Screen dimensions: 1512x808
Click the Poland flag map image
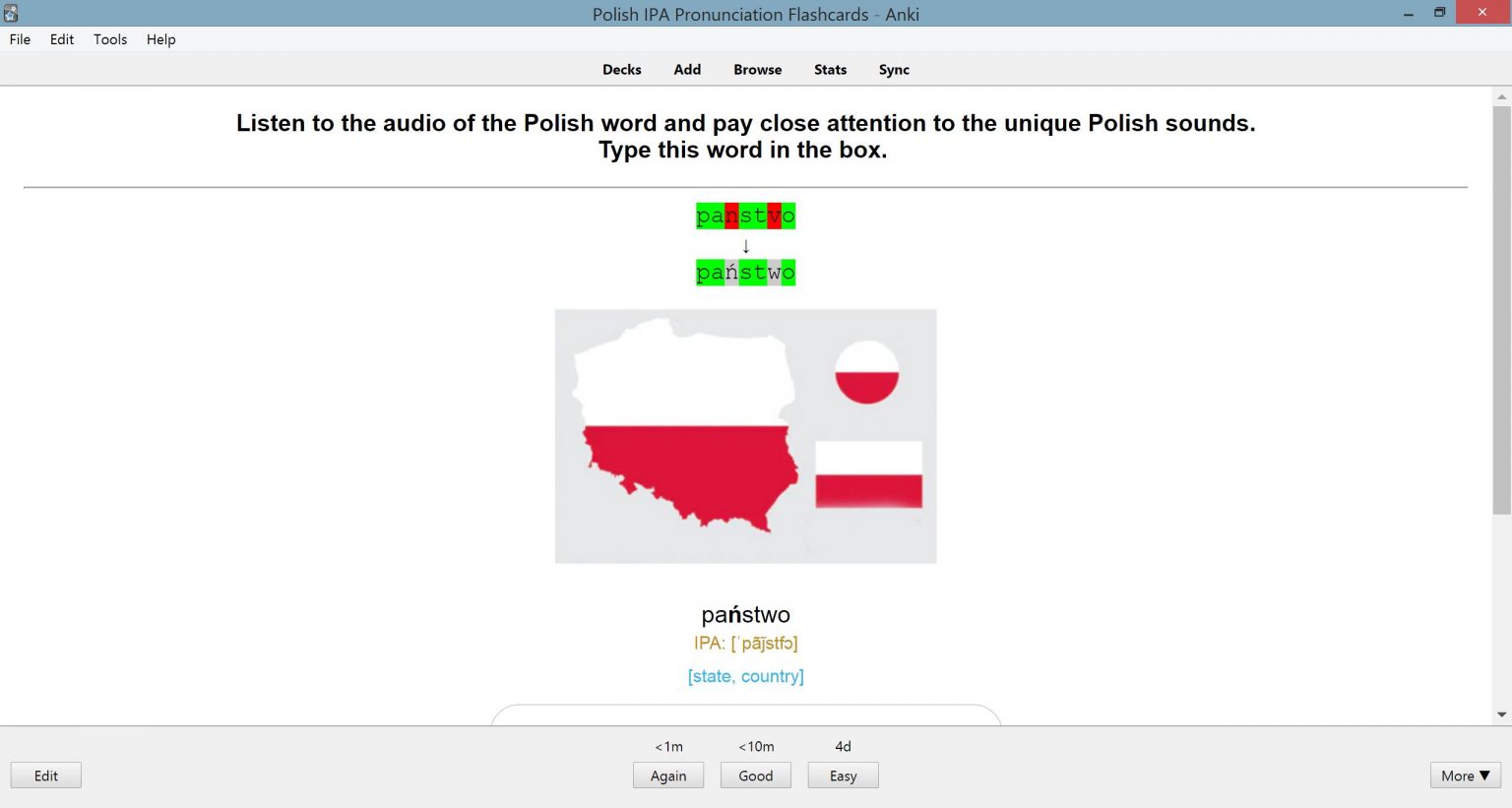coord(745,435)
